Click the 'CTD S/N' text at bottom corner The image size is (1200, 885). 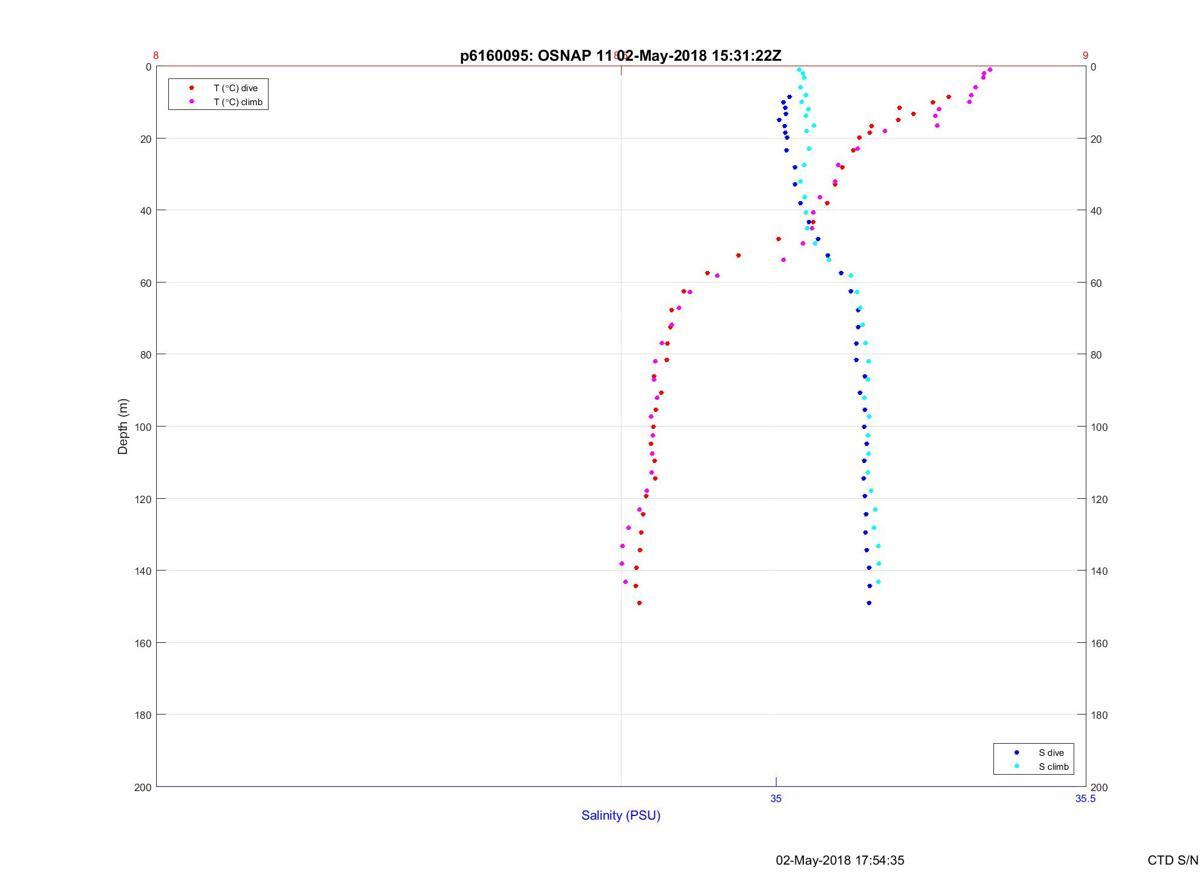(x=1173, y=860)
